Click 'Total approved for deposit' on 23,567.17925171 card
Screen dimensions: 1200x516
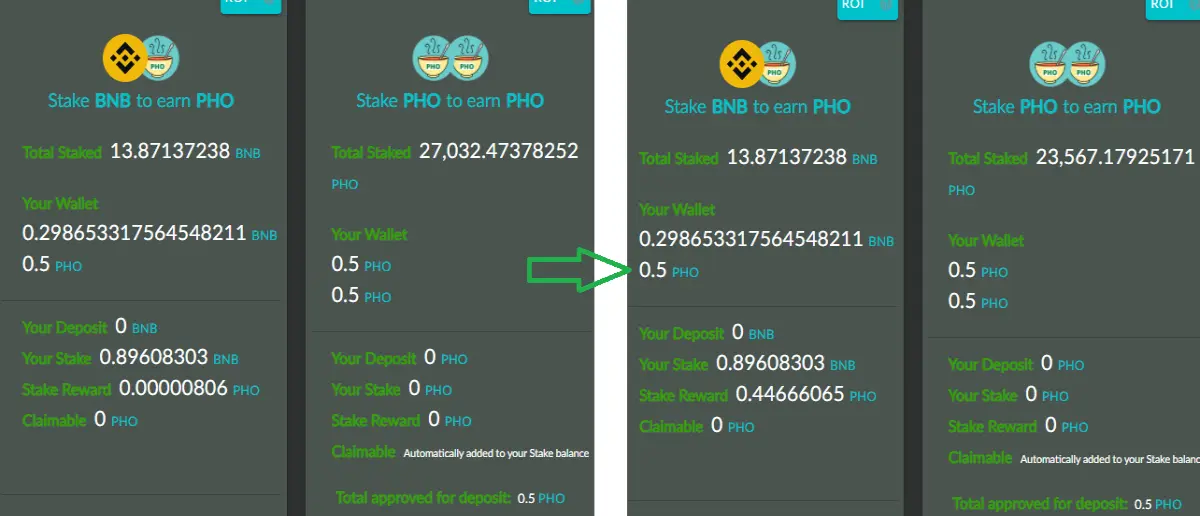tap(1041, 503)
